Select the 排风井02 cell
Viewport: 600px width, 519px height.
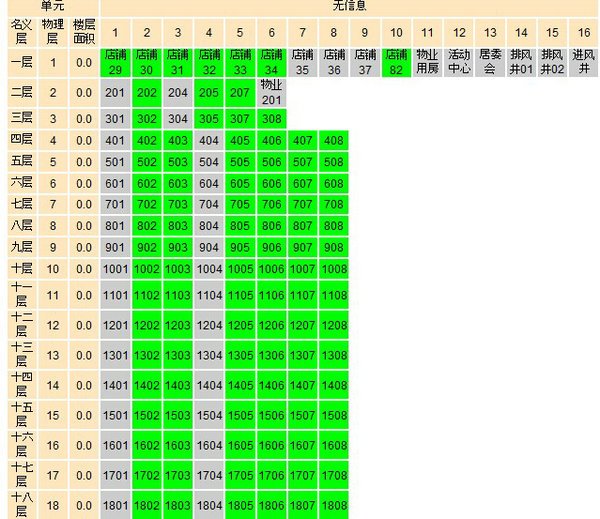(552, 63)
